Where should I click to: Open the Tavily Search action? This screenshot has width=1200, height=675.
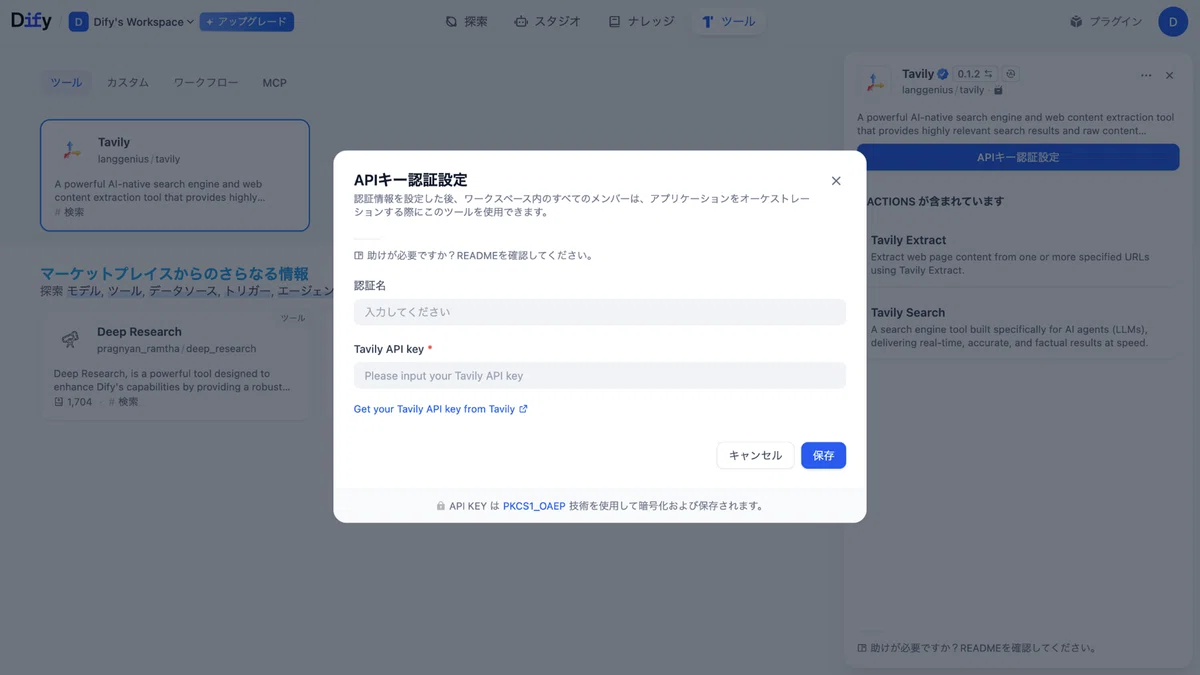tap(1018, 327)
